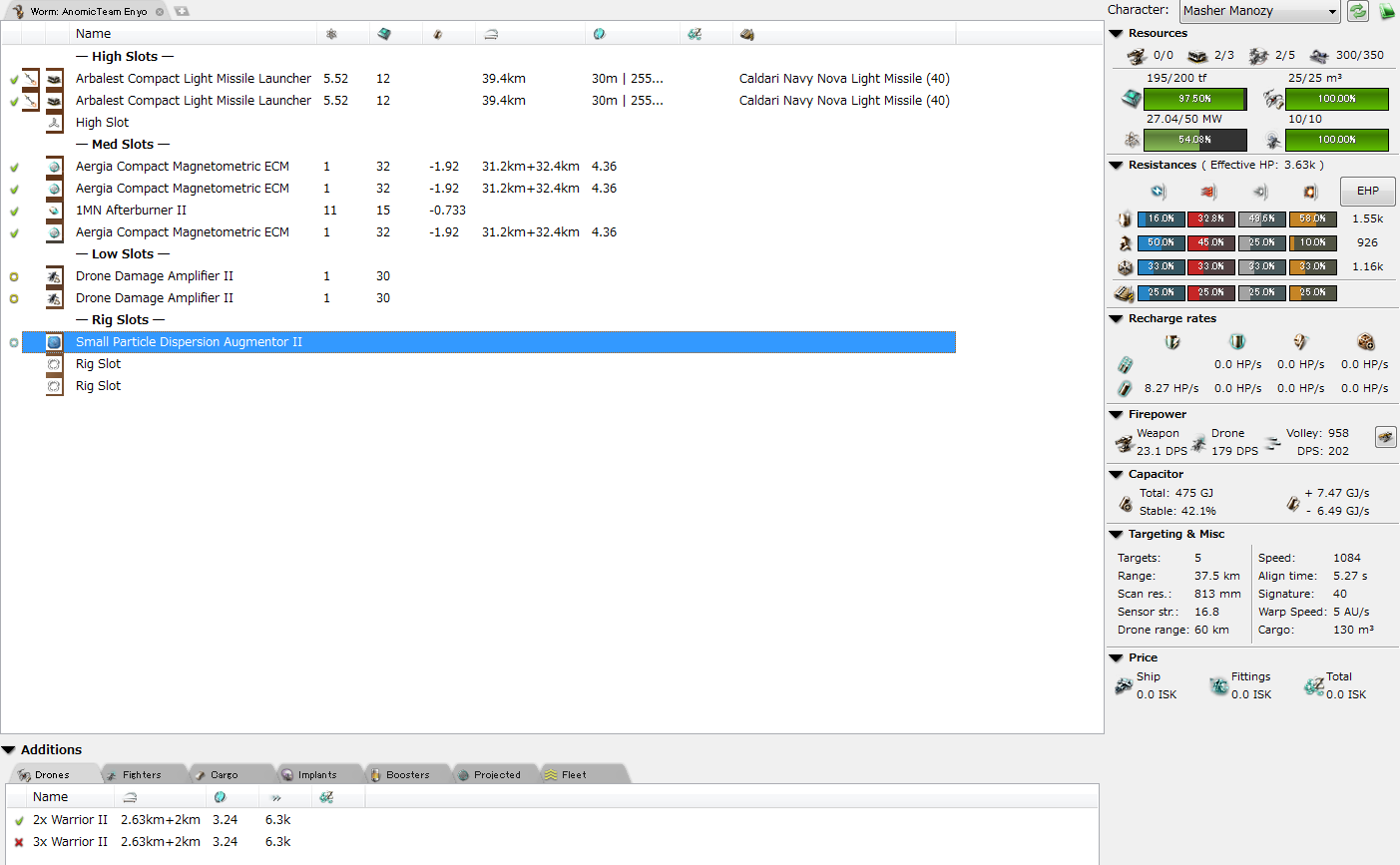The width and height of the screenshot is (1400, 865).
Task: Click the Name column header in fitting list
Action: [195, 34]
